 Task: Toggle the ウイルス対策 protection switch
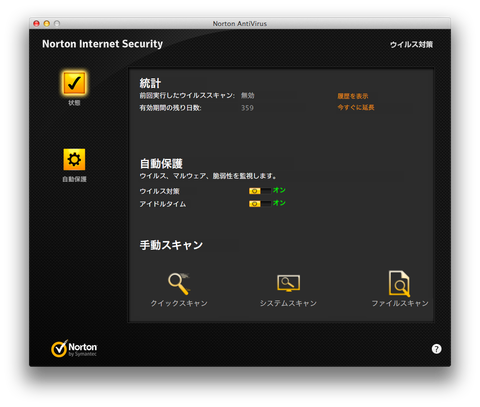pos(260,191)
